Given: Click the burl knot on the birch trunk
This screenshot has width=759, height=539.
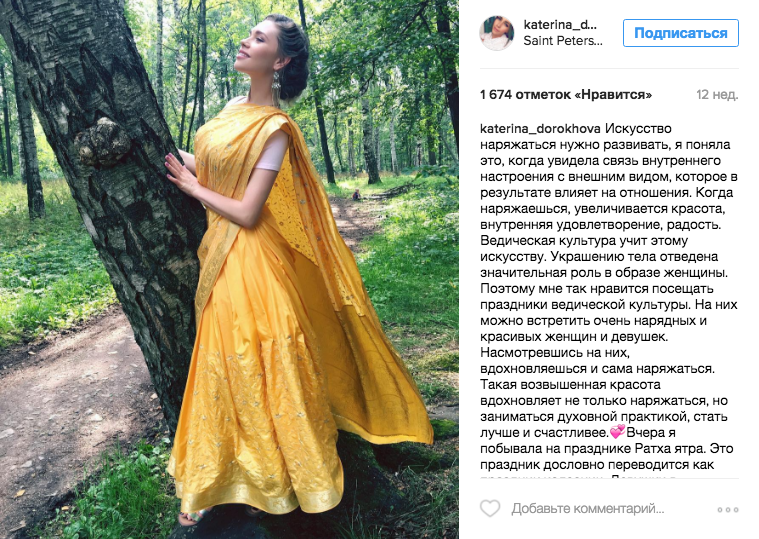Looking at the screenshot, I should coord(103,141).
